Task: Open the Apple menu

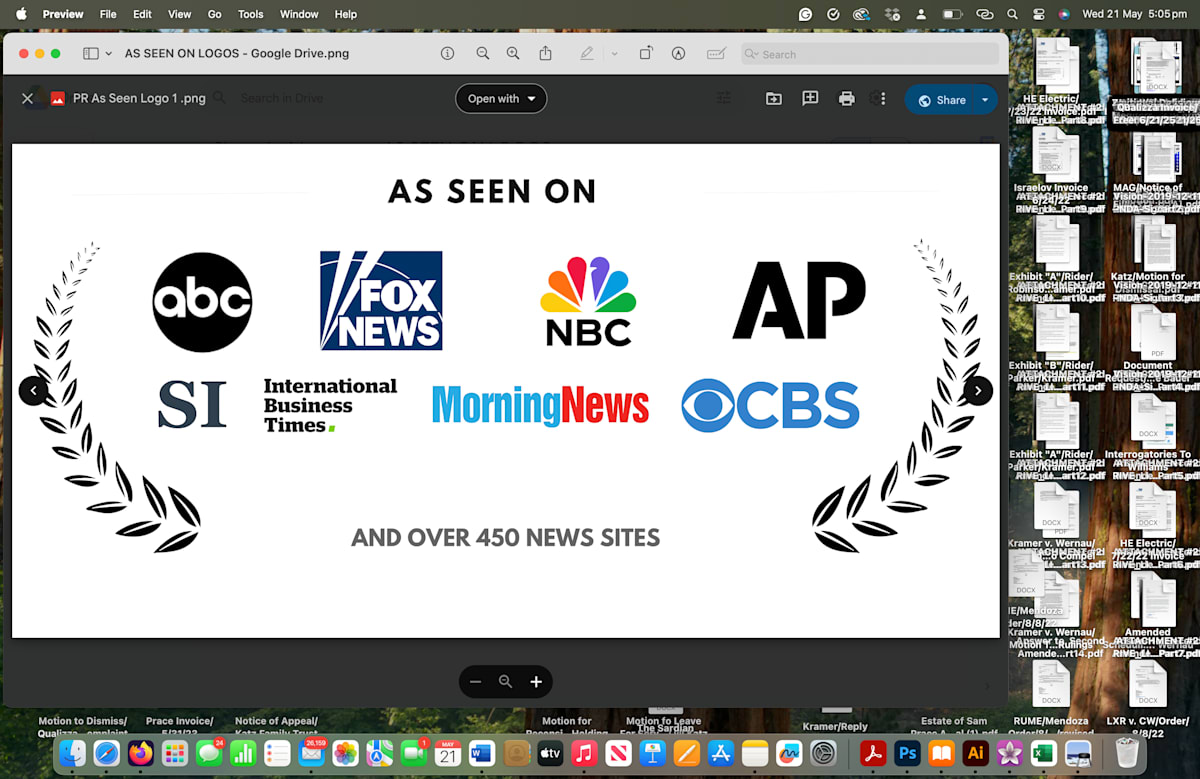Action: coord(21,14)
